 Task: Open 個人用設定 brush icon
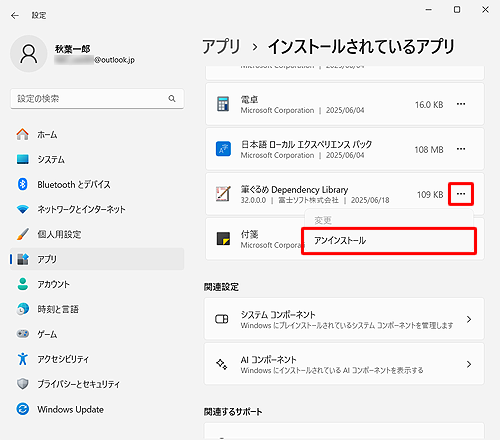[x=23, y=234]
